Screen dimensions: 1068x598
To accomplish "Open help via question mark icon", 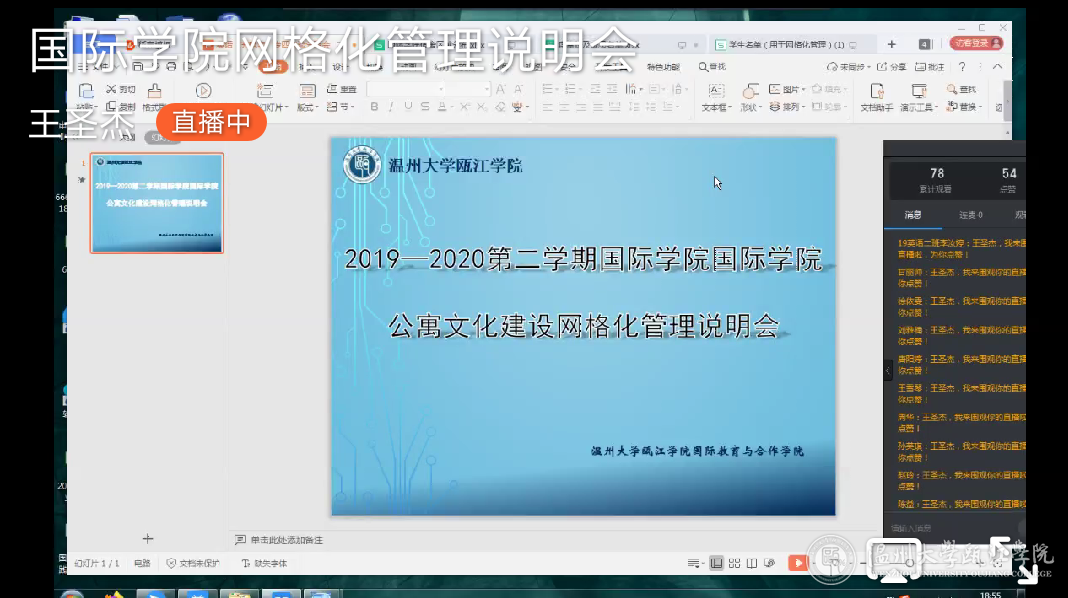I will tap(962, 67).
